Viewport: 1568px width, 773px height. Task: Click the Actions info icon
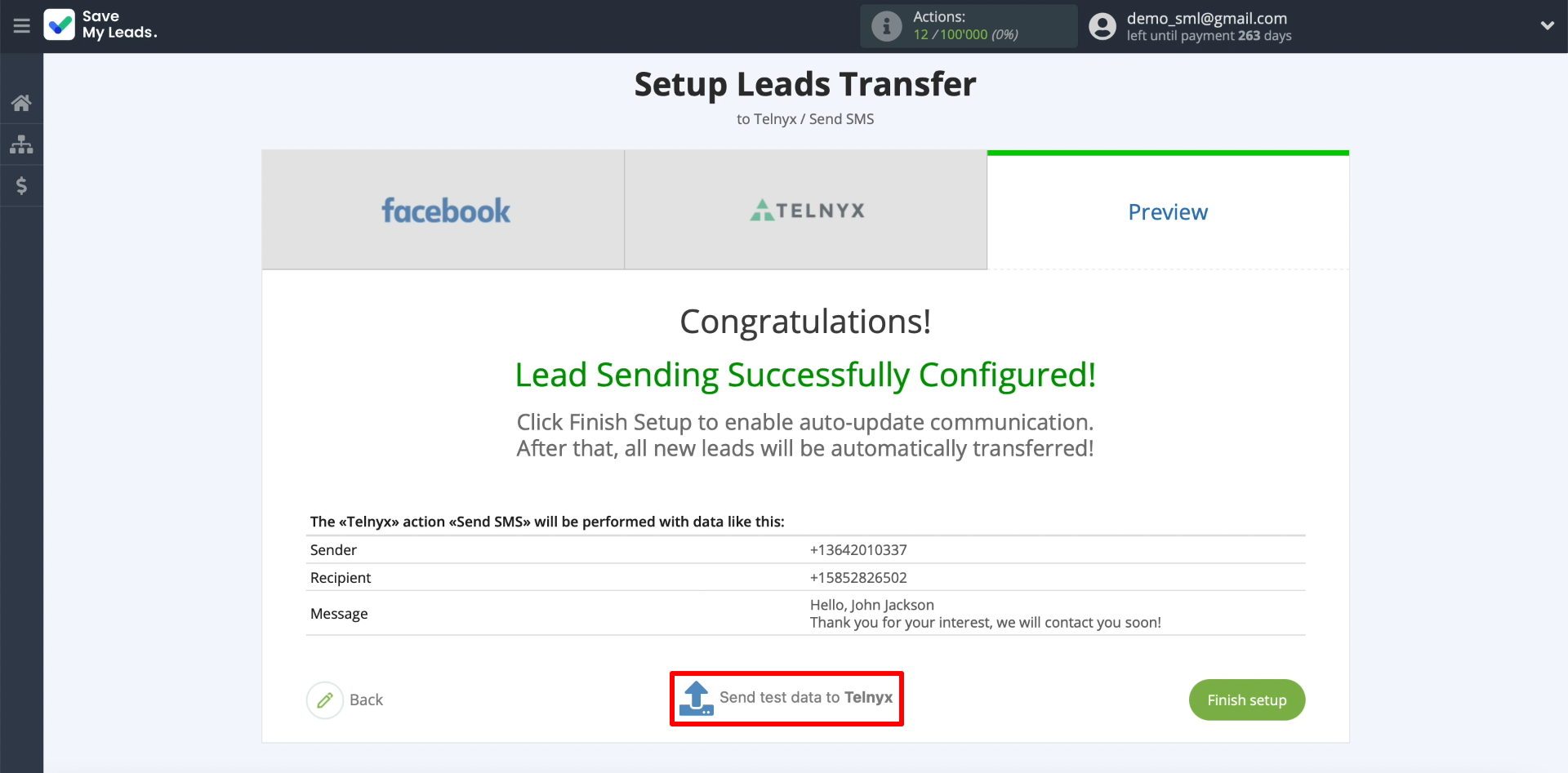pos(887,26)
